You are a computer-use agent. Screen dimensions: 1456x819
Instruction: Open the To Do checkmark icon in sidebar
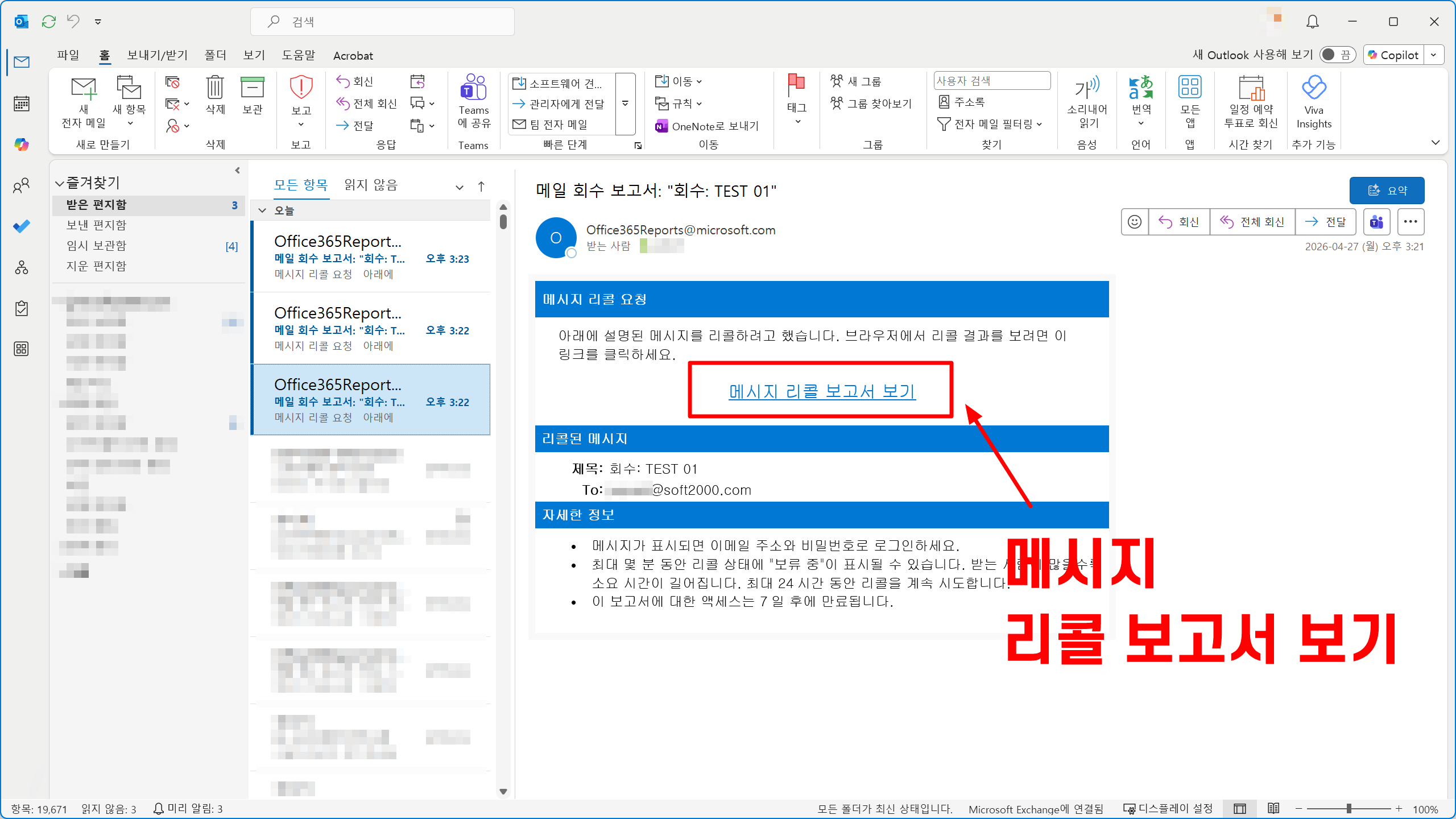(22, 226)
